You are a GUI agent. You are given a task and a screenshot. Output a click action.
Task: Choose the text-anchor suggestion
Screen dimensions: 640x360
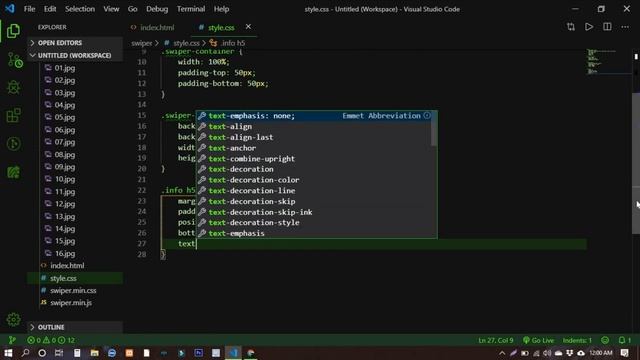coord(313,148)
